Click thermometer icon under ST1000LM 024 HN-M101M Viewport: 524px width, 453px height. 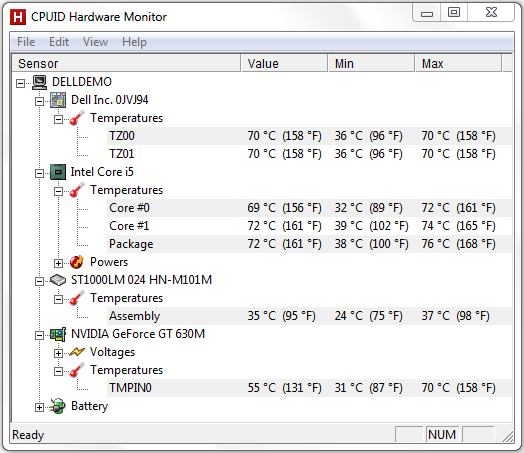pos(77,298)
